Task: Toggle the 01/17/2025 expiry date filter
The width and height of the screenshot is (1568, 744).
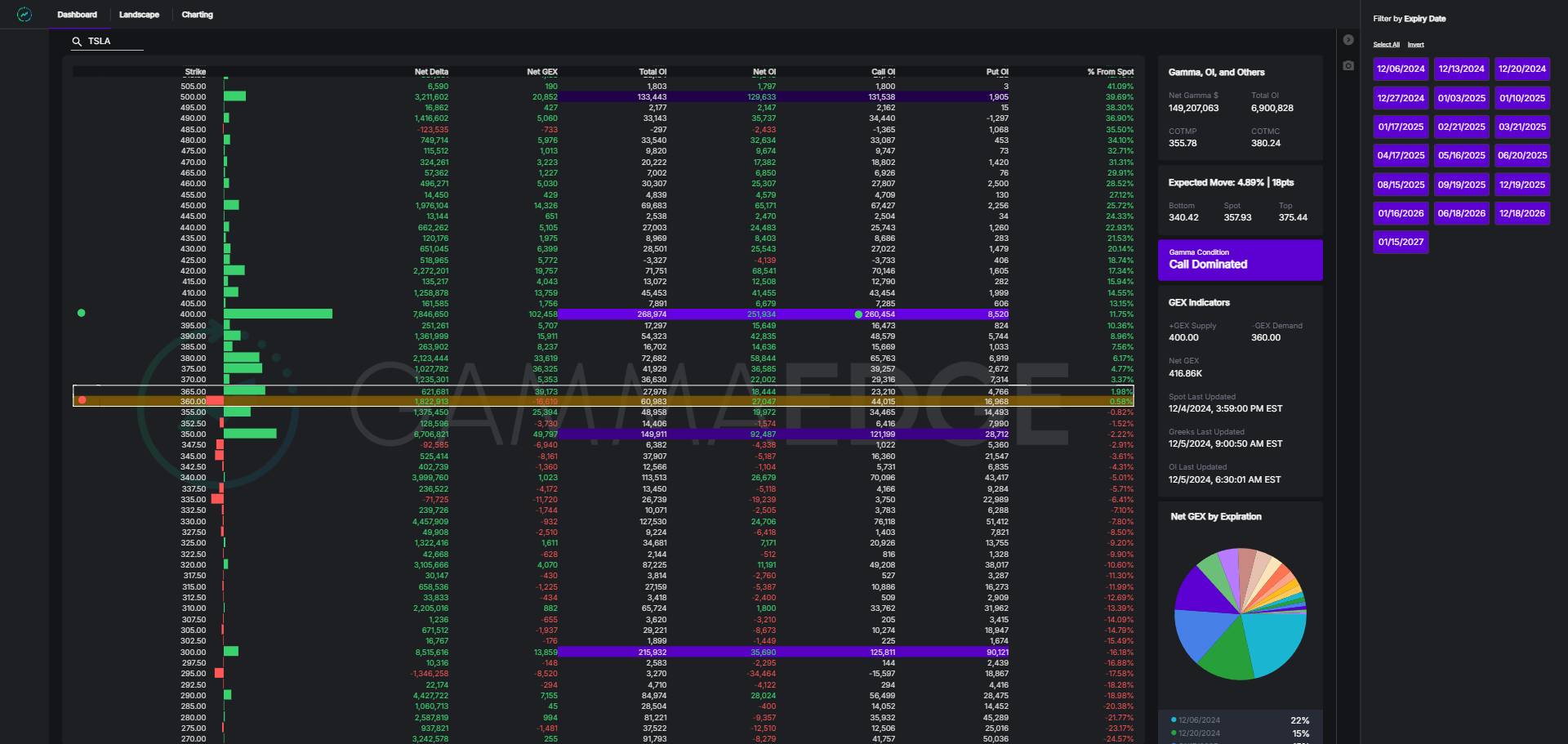Action: pos(1401,127)
